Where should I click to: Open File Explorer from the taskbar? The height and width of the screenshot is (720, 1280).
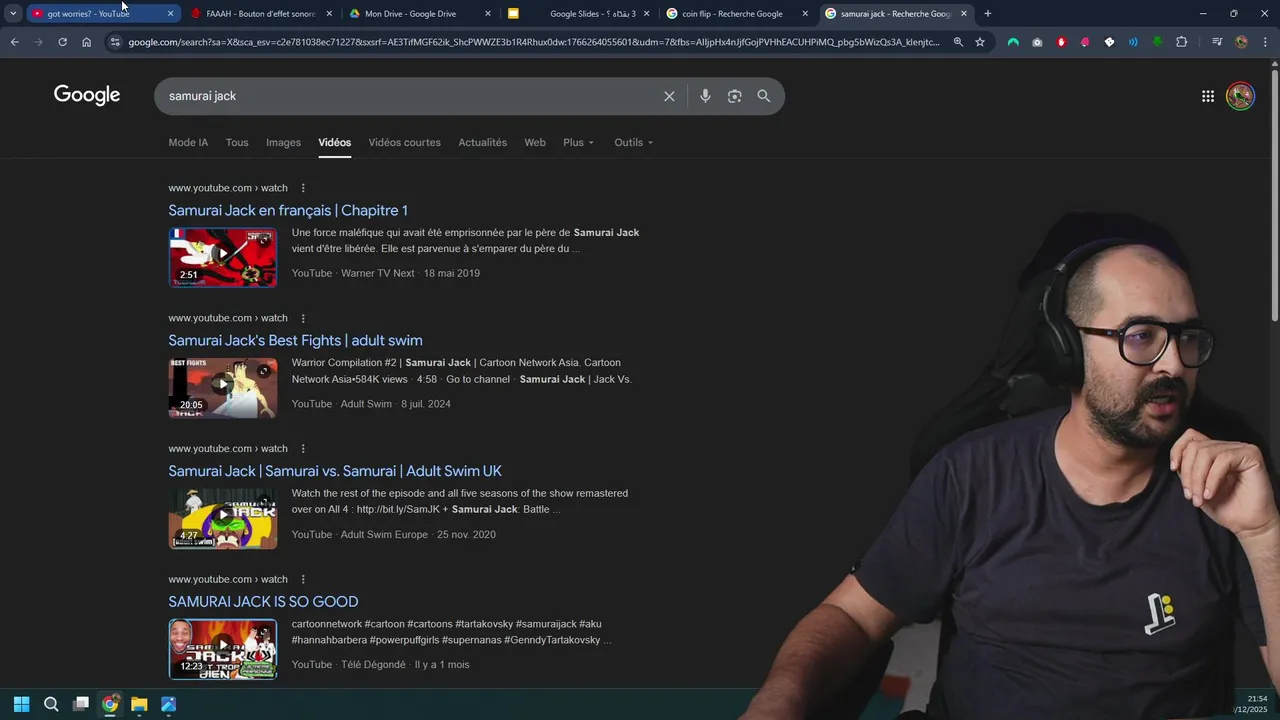coord(139,704)
